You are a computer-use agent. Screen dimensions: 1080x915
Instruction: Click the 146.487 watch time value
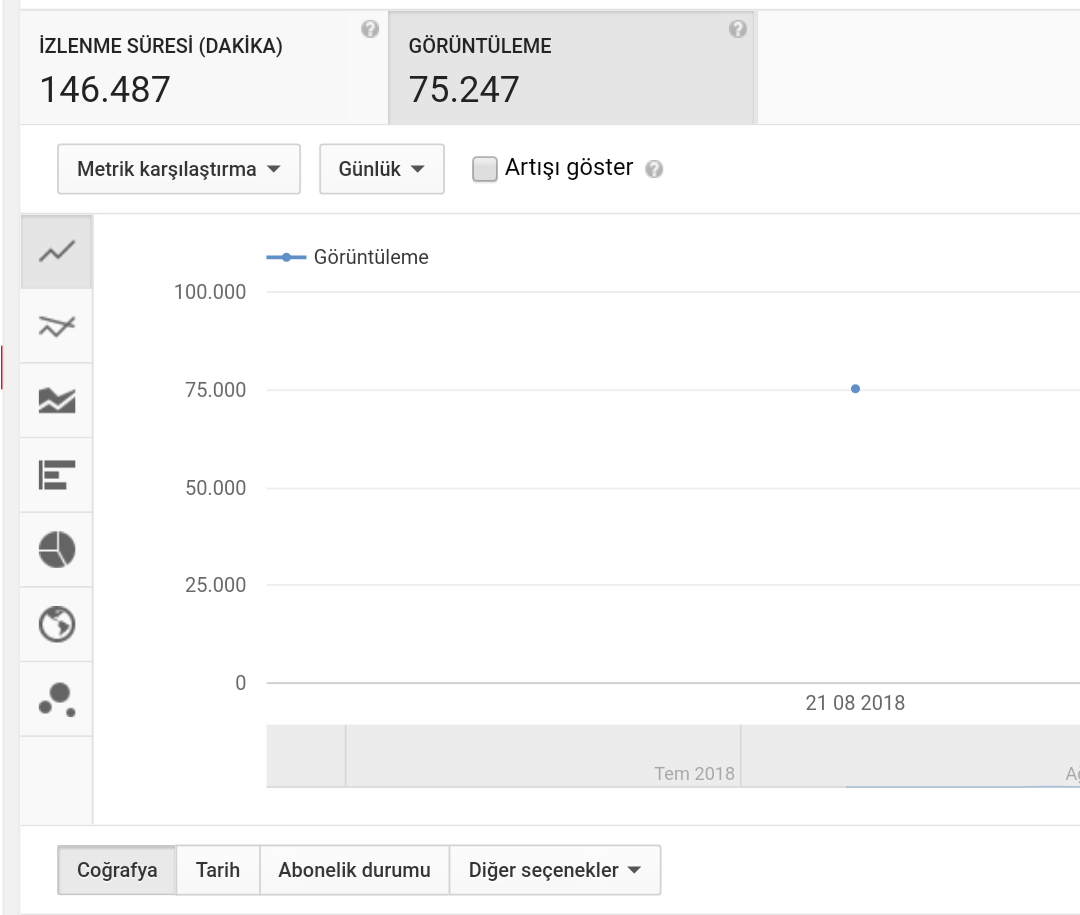105,90
